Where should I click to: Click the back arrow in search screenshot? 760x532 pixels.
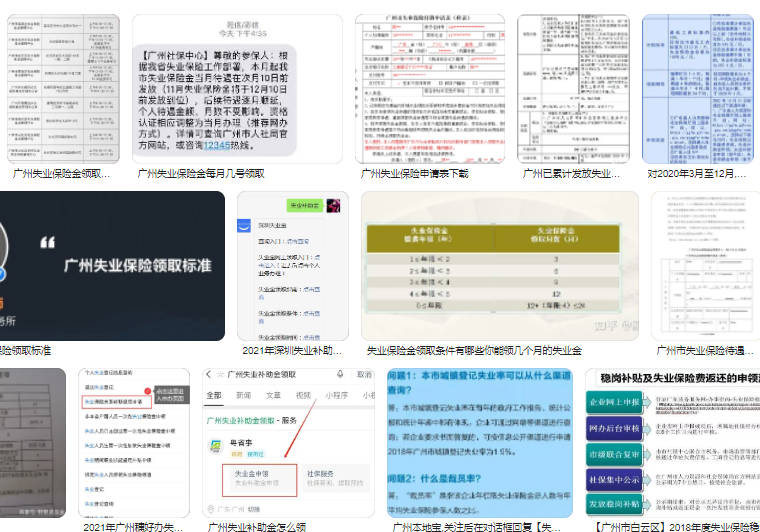coord(209,375)
